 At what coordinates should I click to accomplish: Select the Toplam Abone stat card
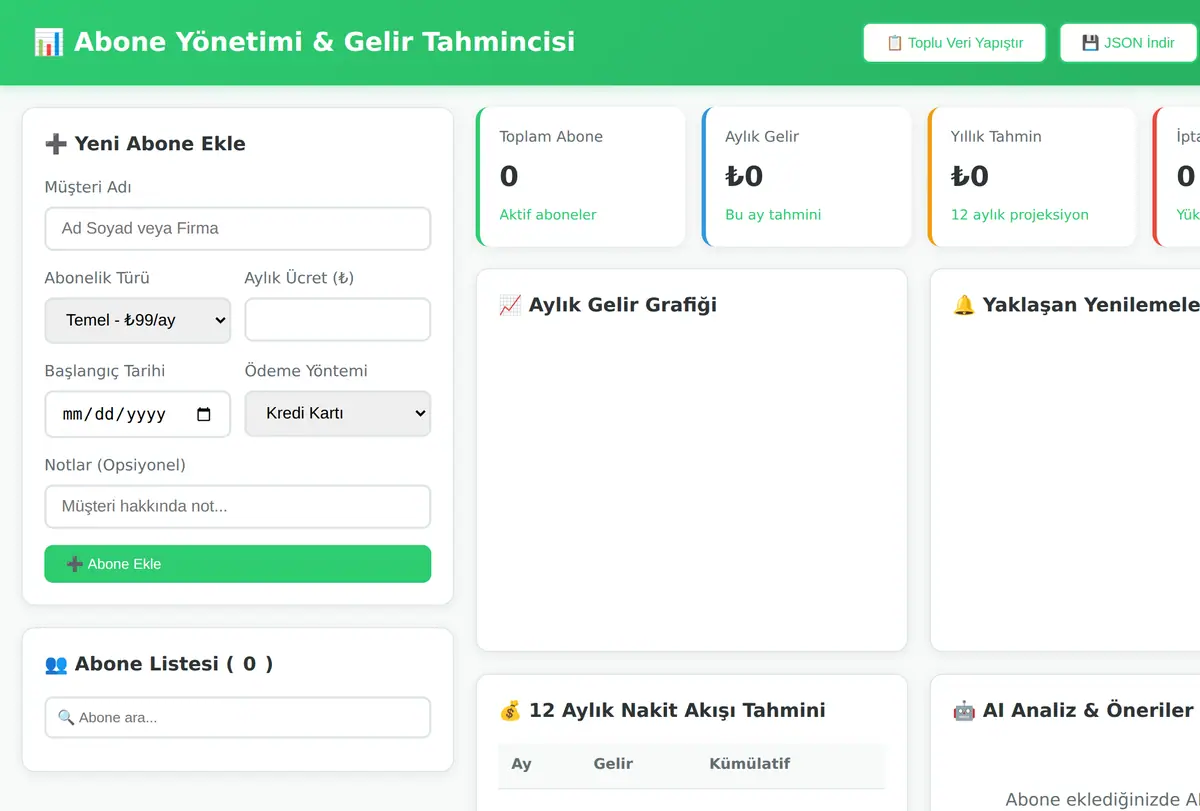[581, 177]
